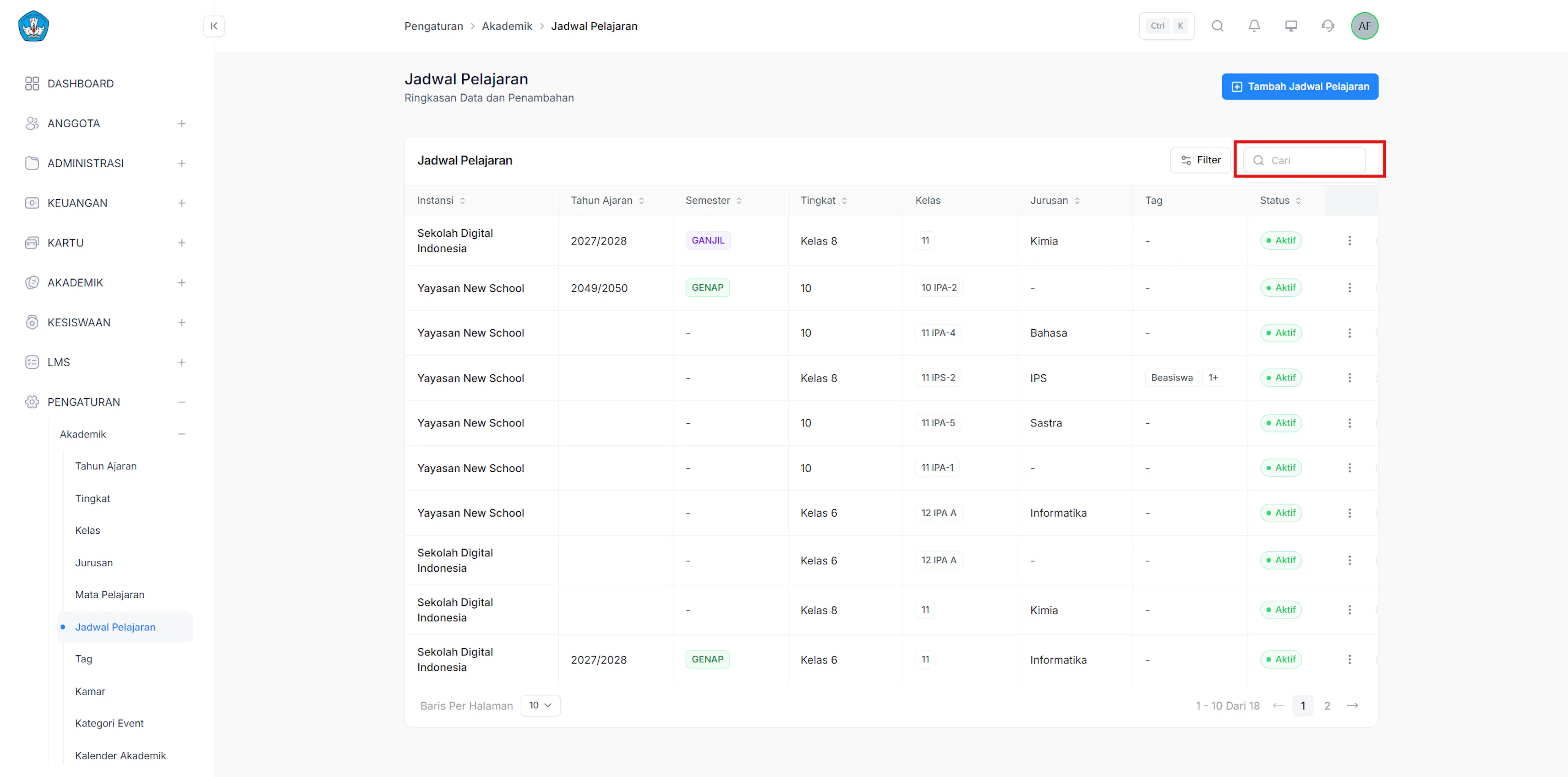The height and width of the screenshot is (777, 1568).
Task: Click the Cari search field
Action: click(x=1304, y=160)
